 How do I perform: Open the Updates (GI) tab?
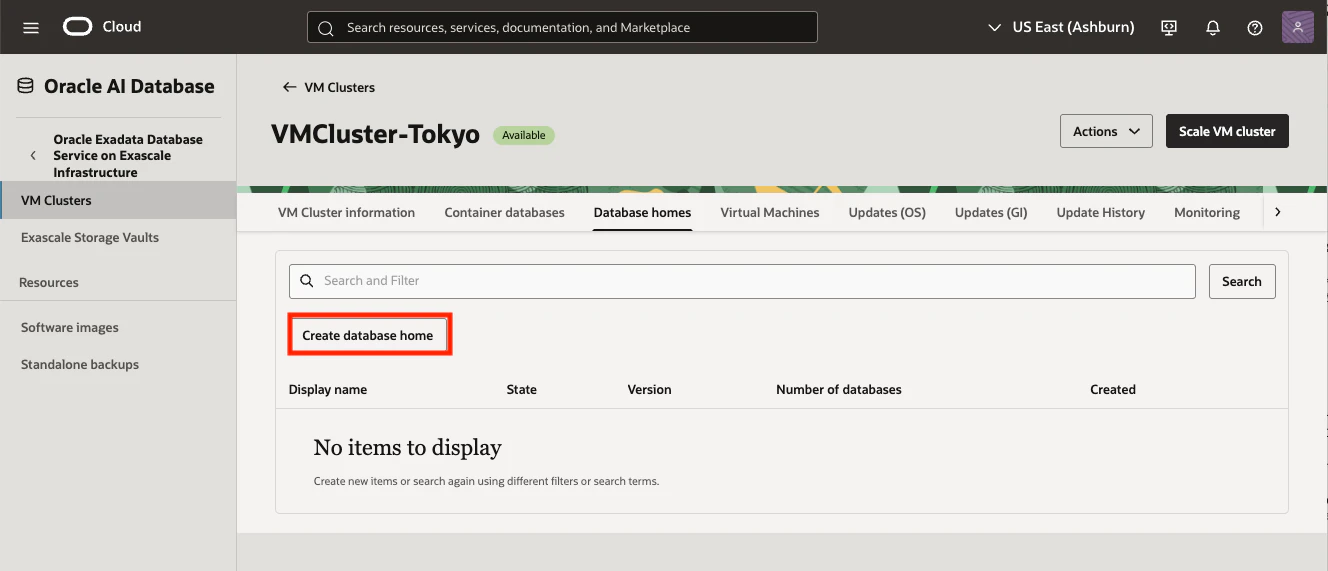click(x=991, y=212)
